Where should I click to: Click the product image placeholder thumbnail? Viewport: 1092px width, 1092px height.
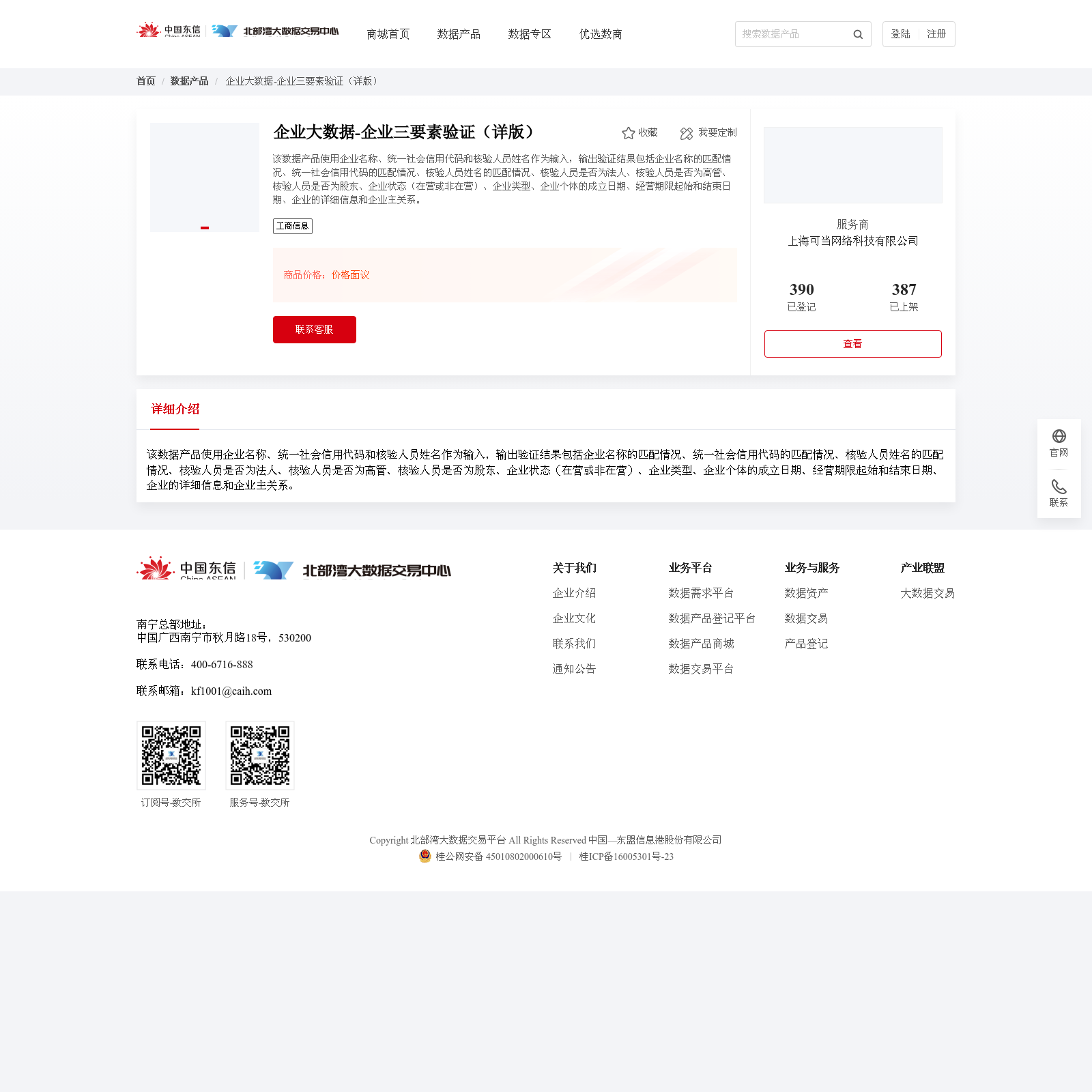click(205, 177)
